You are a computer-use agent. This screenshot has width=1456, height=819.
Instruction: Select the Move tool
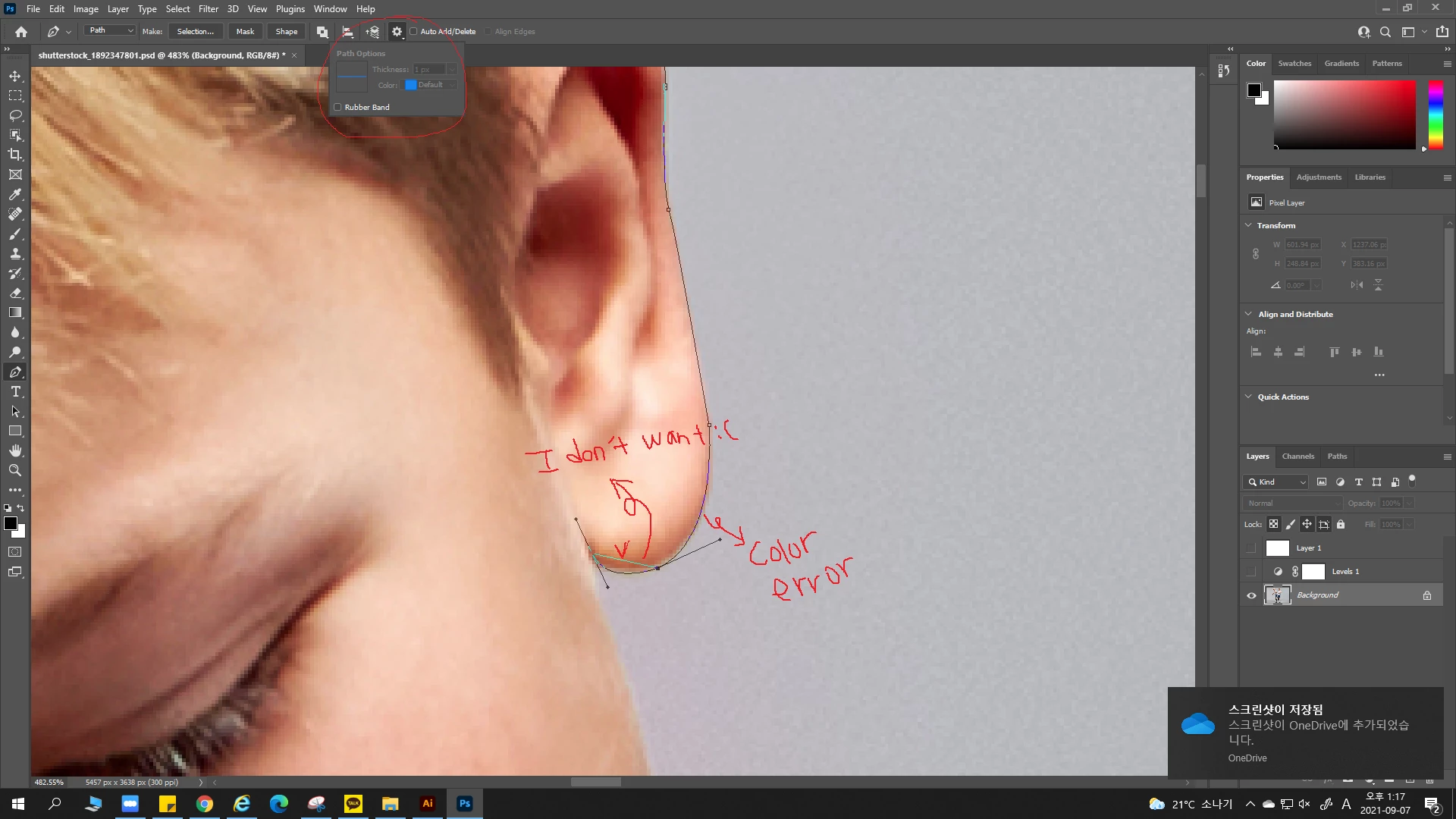coord(15,76)
